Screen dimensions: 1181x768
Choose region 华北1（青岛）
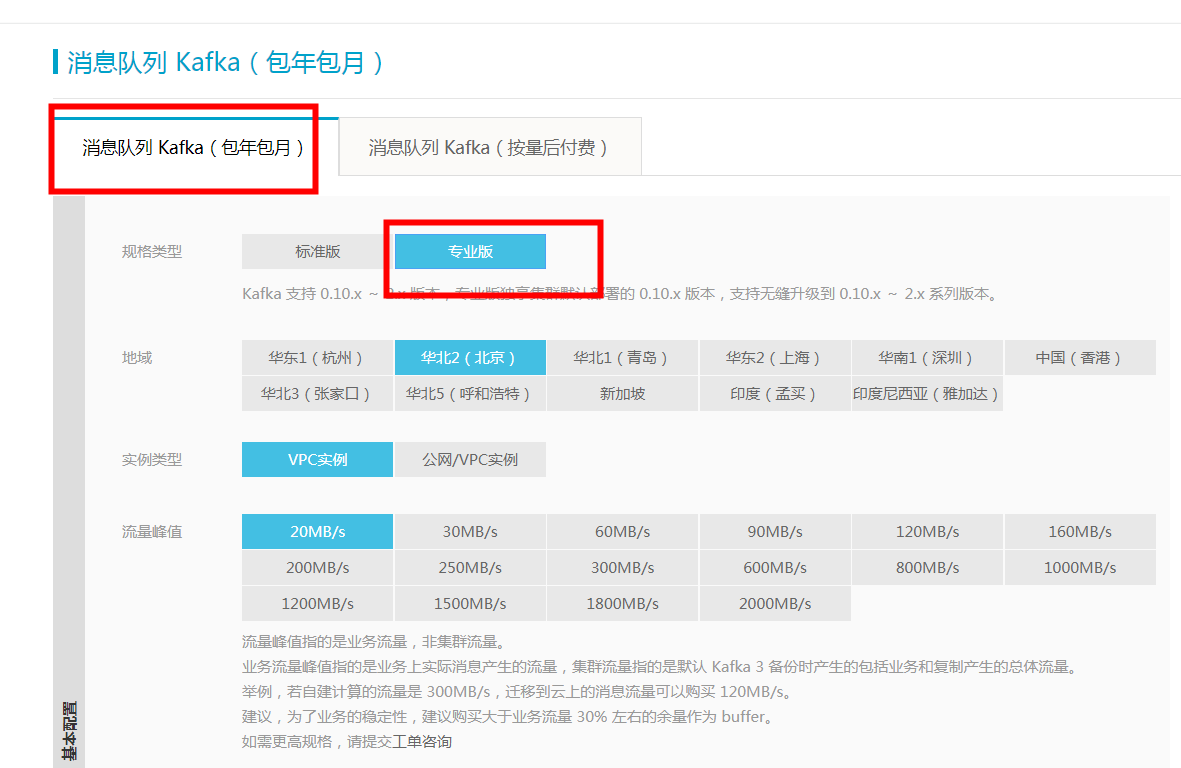(x=622, y=358)
